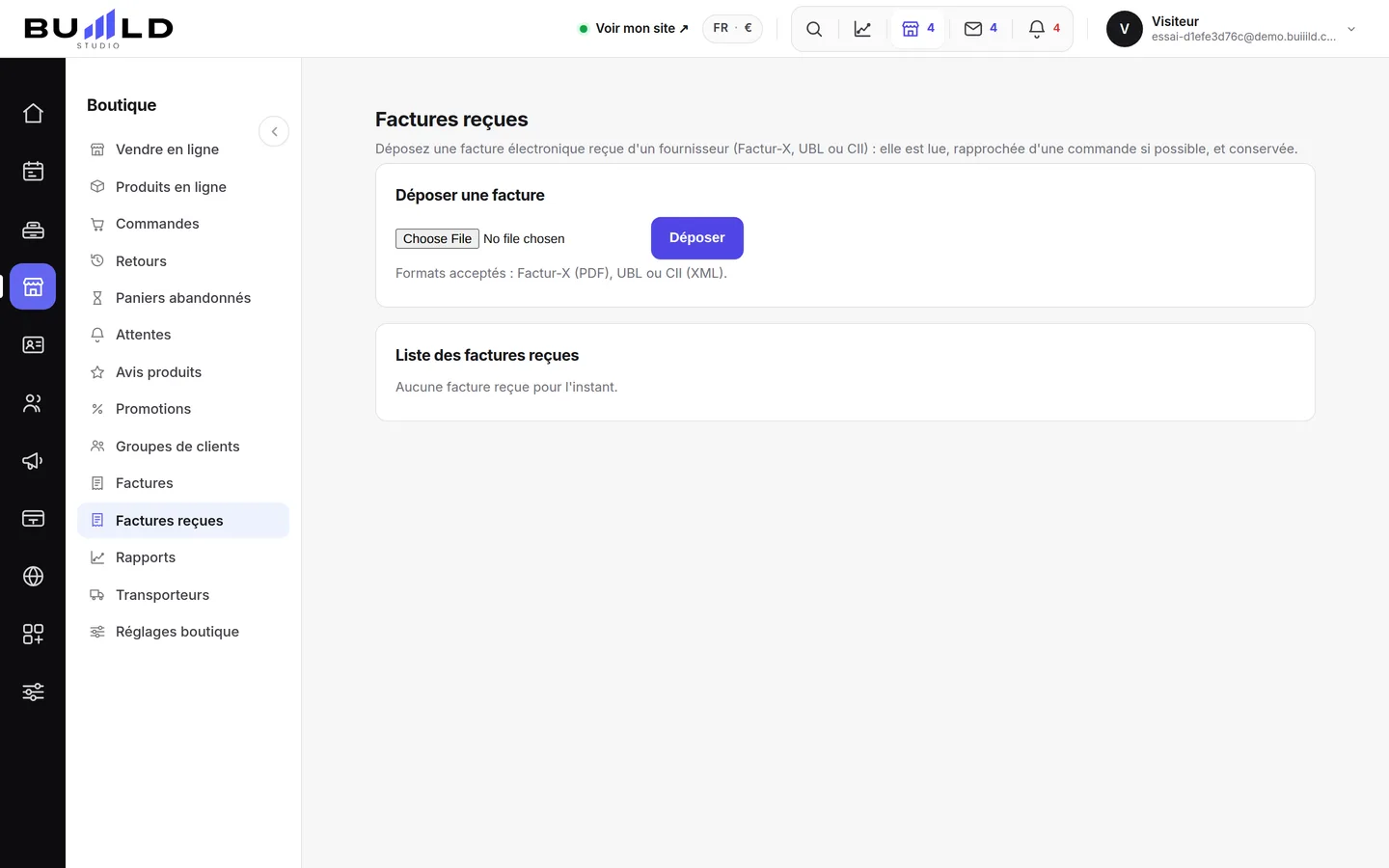Viewport: 1389px width, 868px height.
Task: Select Commandes in the Boutique menu
Action: [x=182, y=224]
